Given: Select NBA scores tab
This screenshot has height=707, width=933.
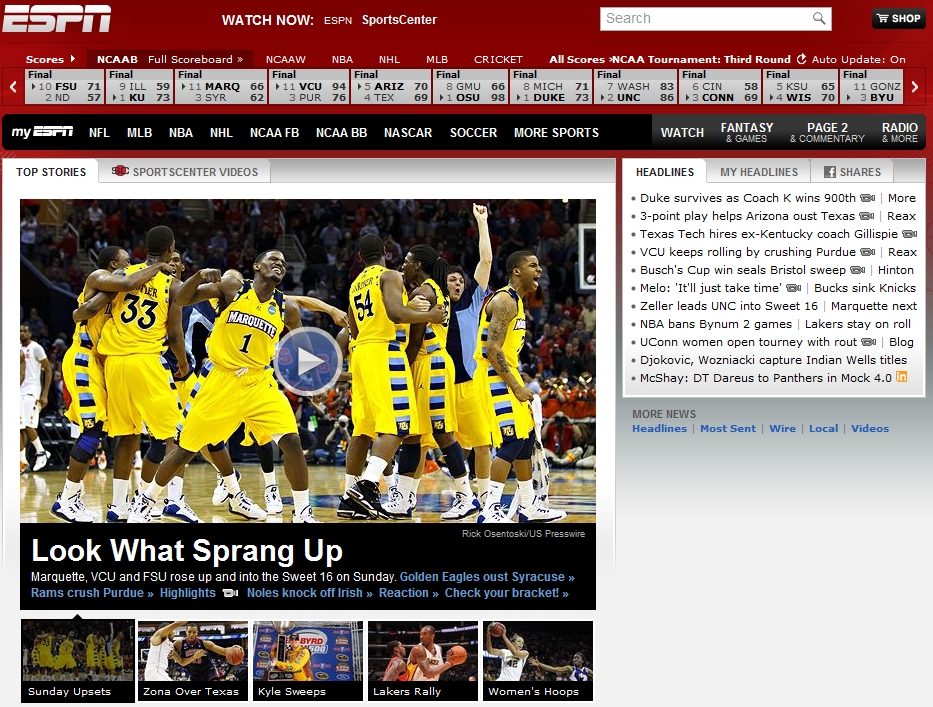Looking at the screenshot, I should (x=342, y=59).
